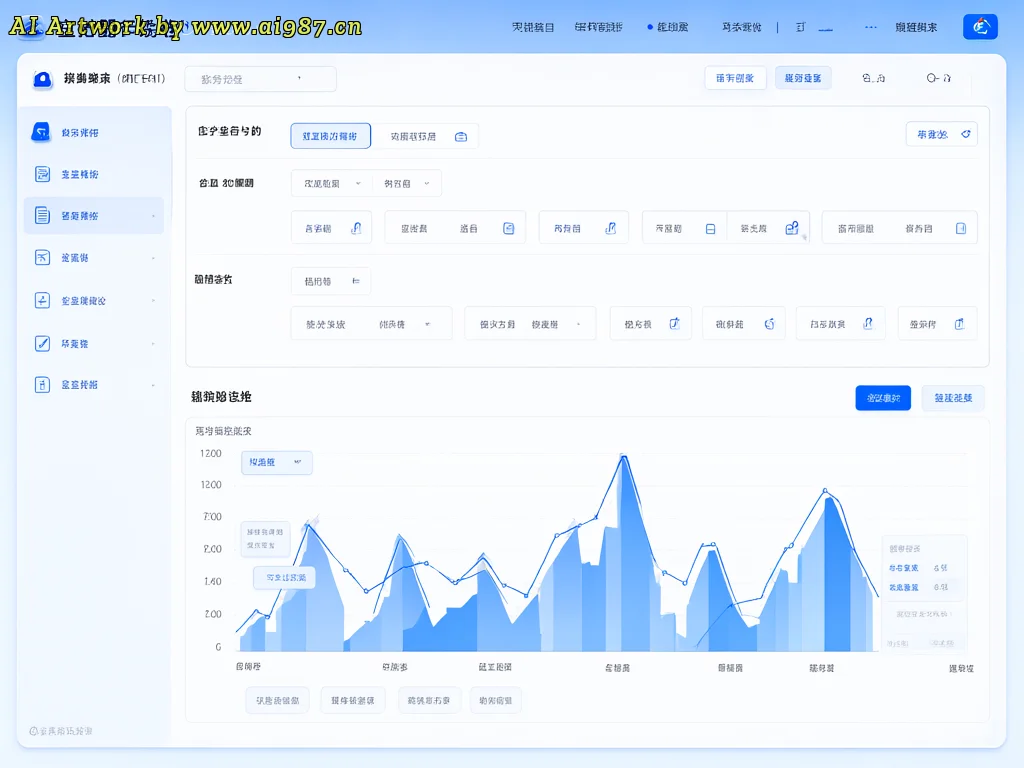Click the icon in the first chip of the upper chip row
Viewport: 1024px width, 768px height.
(x=356, y=228)
